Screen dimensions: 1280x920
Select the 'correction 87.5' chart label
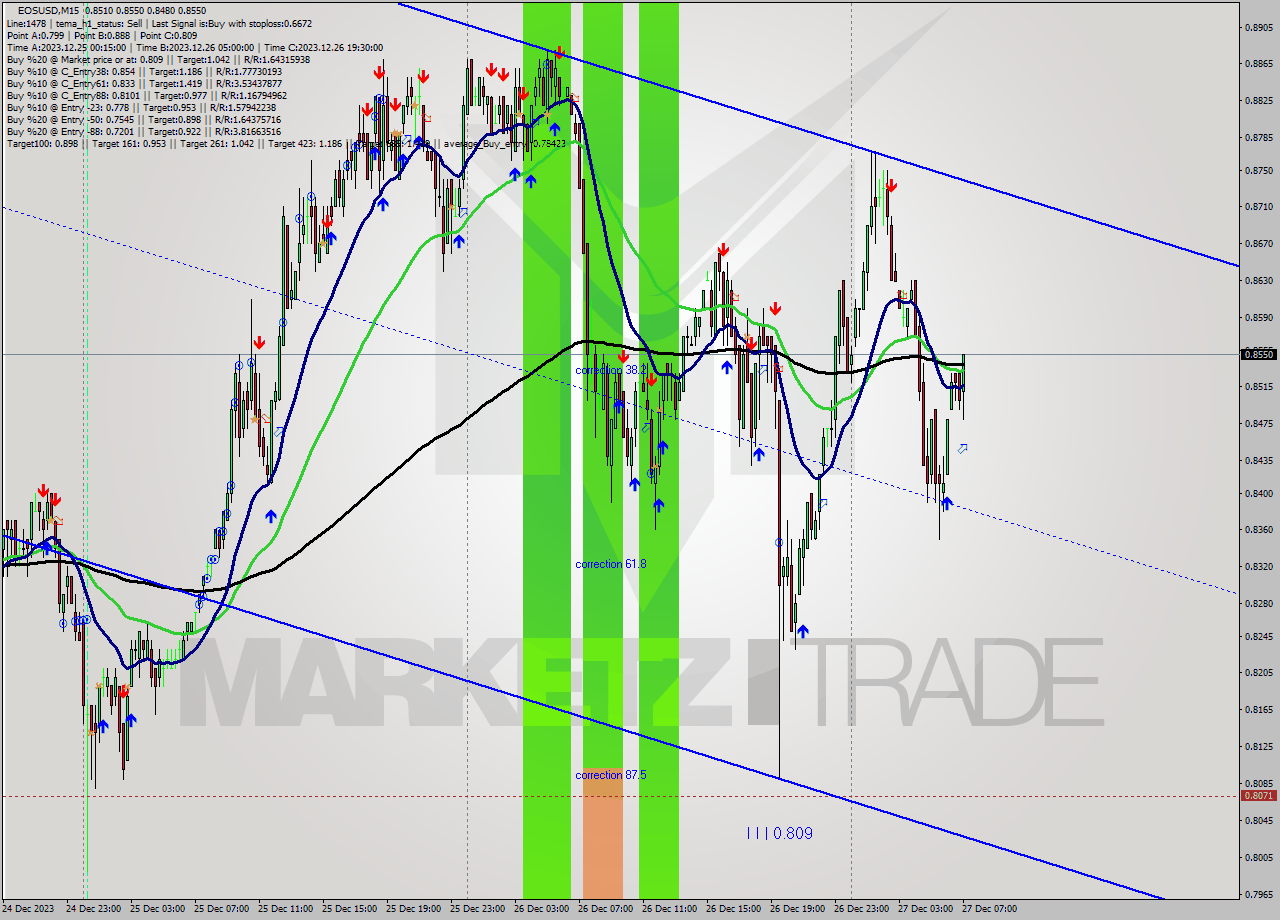pos(611,775)
